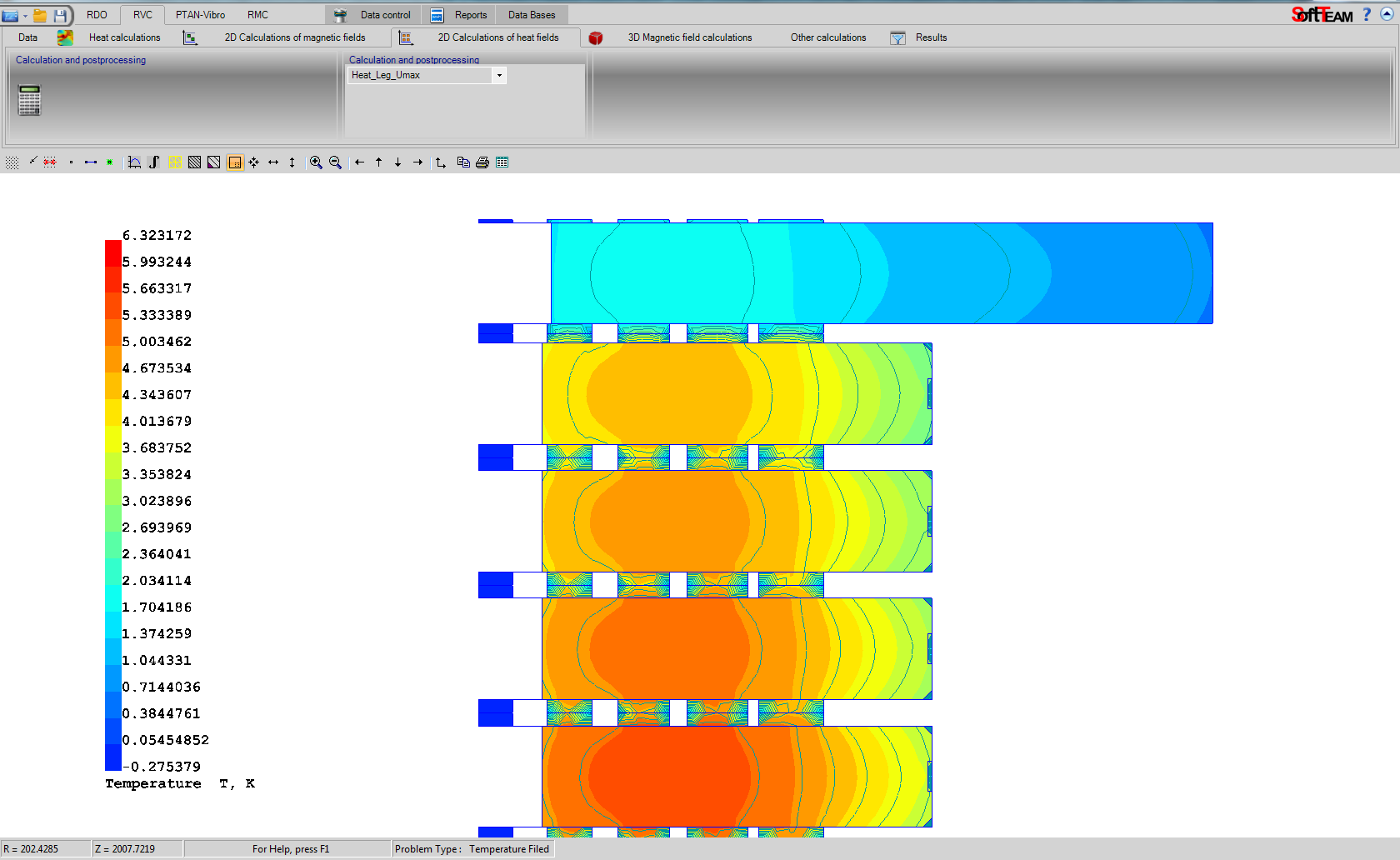Screen dimensions: 1400x860
Task: Click the colorful Heat calculations icon
Action: pos(65,37)
